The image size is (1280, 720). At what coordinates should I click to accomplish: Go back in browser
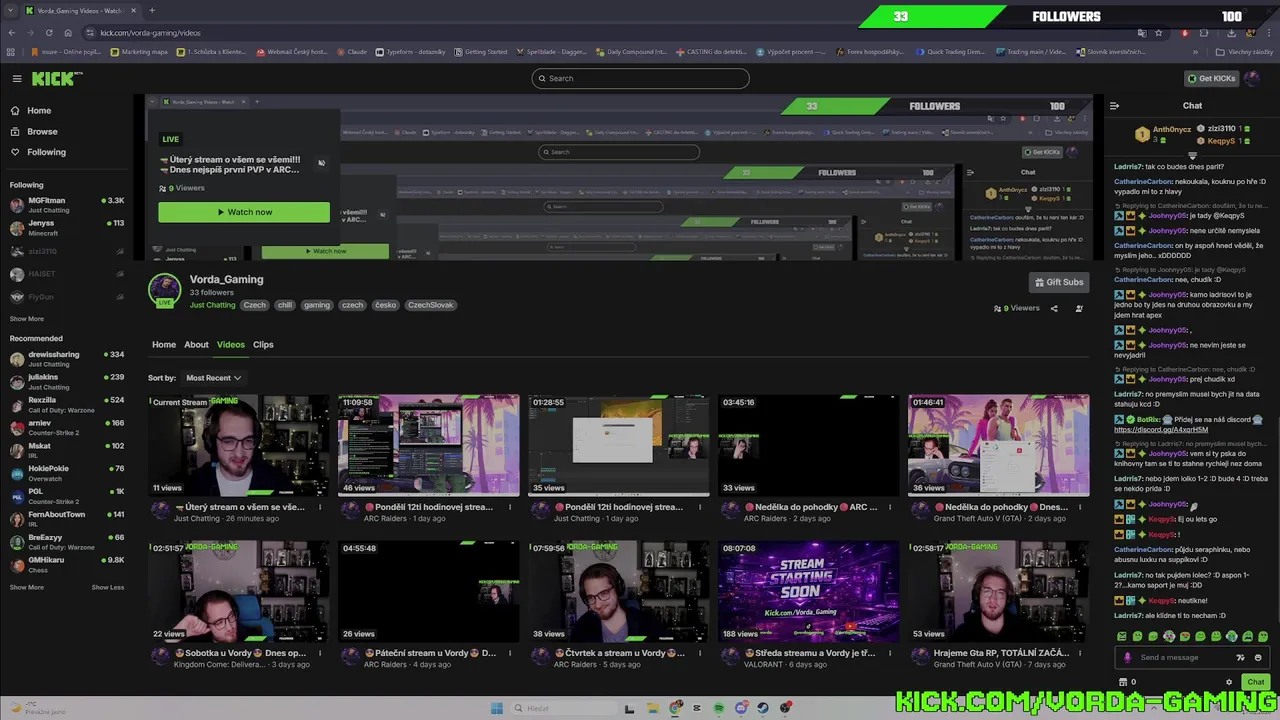click(11, 32)
